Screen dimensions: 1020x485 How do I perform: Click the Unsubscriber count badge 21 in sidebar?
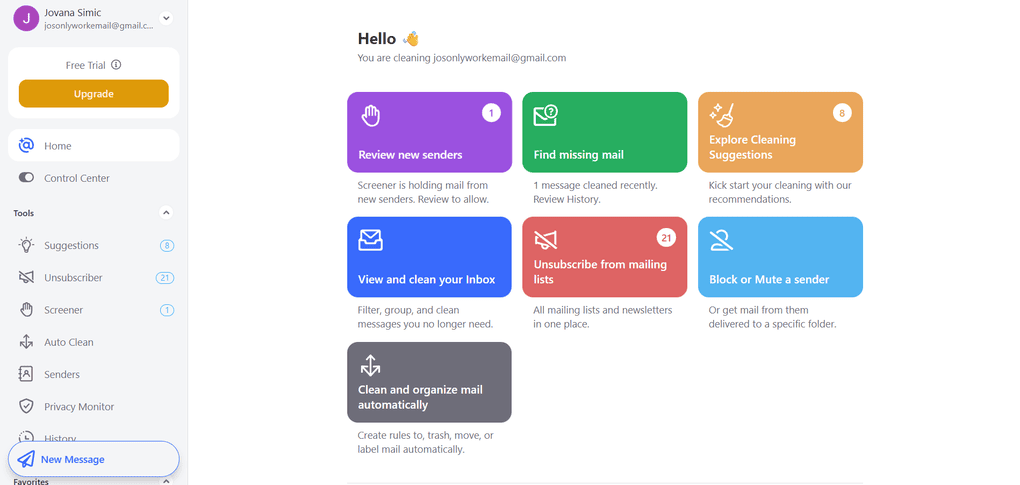coord(165,278)
